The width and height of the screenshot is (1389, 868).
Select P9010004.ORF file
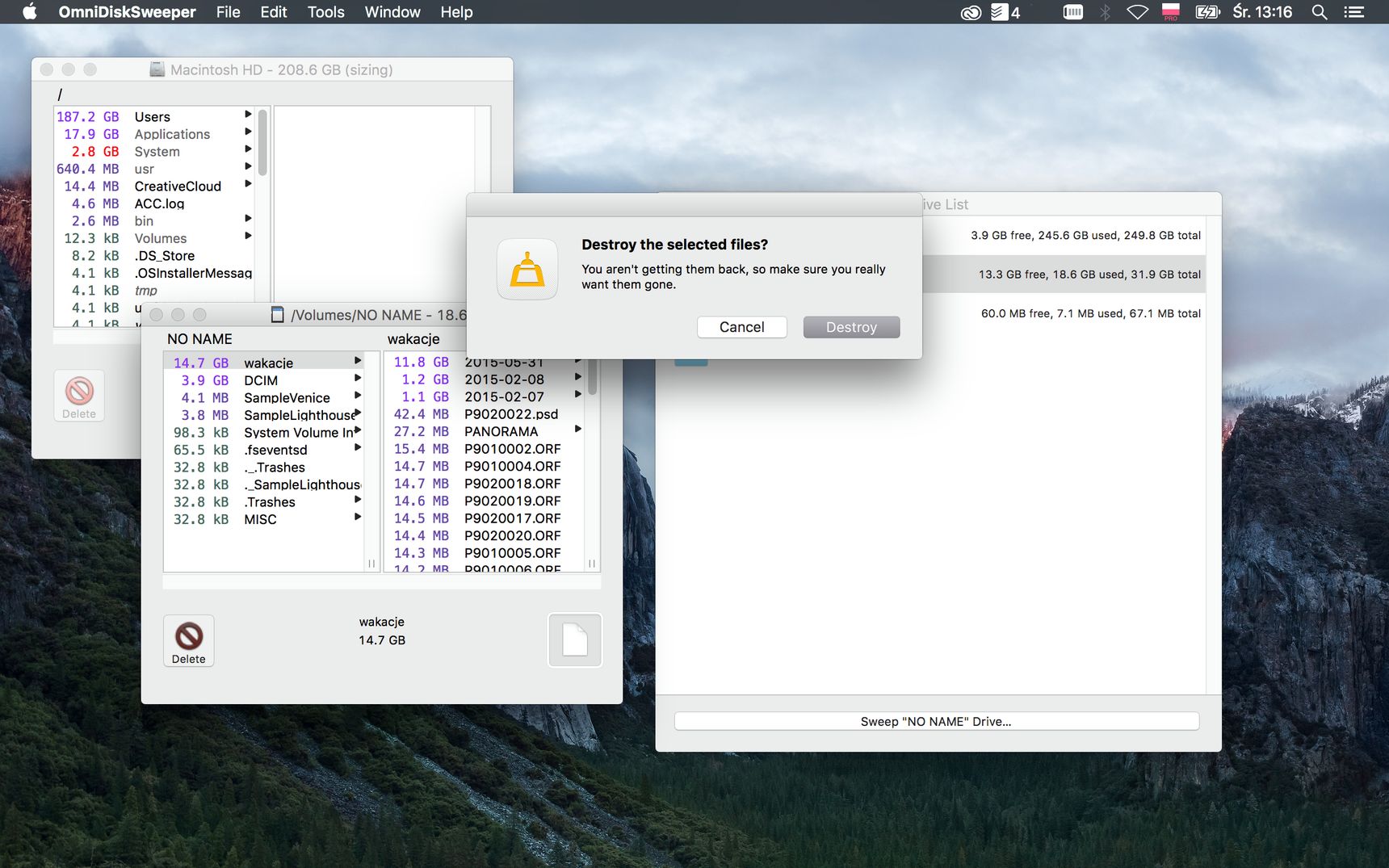(483, 466)
